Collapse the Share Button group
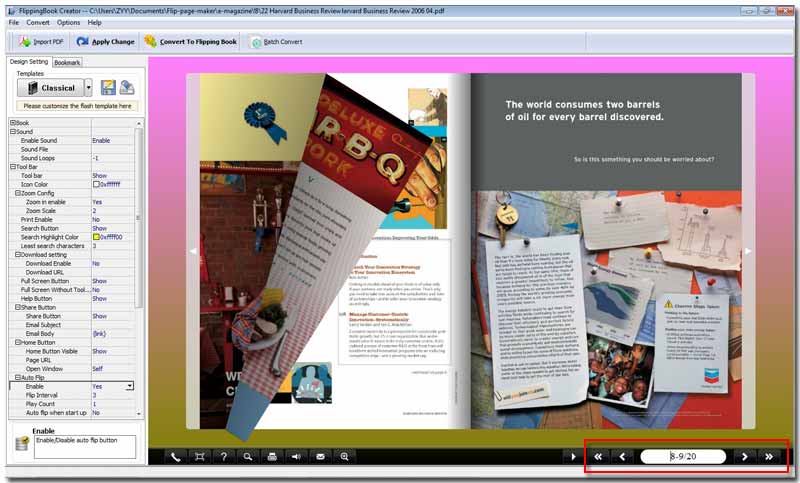Viewport: 800px width, 483px height. [17, 308]
